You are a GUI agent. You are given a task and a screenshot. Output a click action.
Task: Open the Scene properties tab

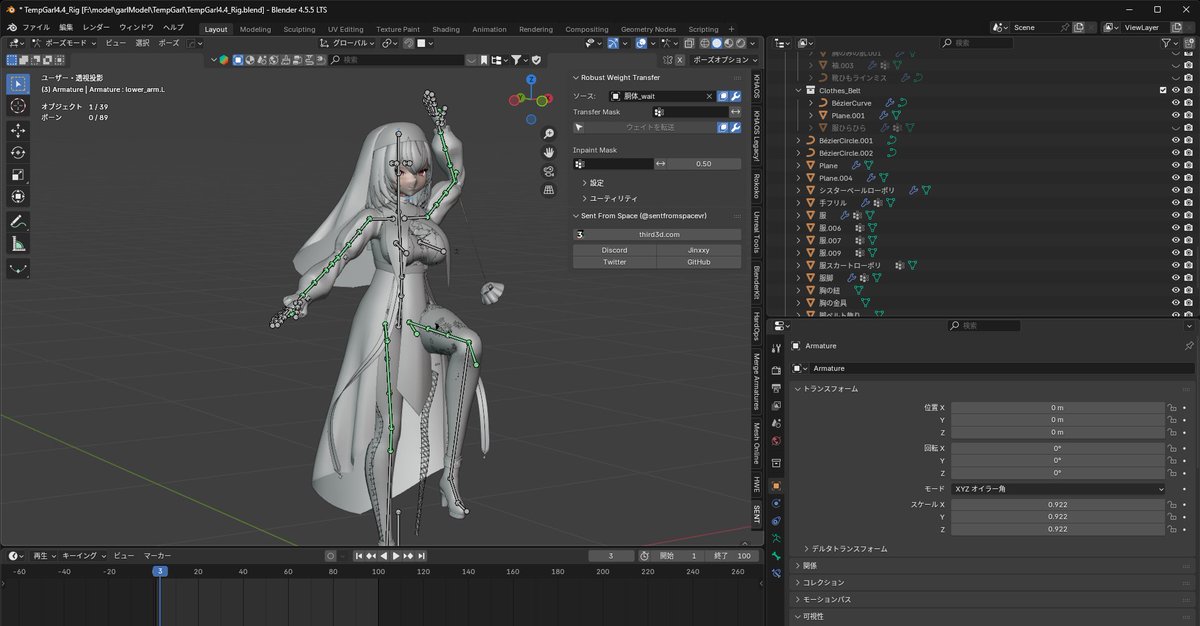[777, 423]
